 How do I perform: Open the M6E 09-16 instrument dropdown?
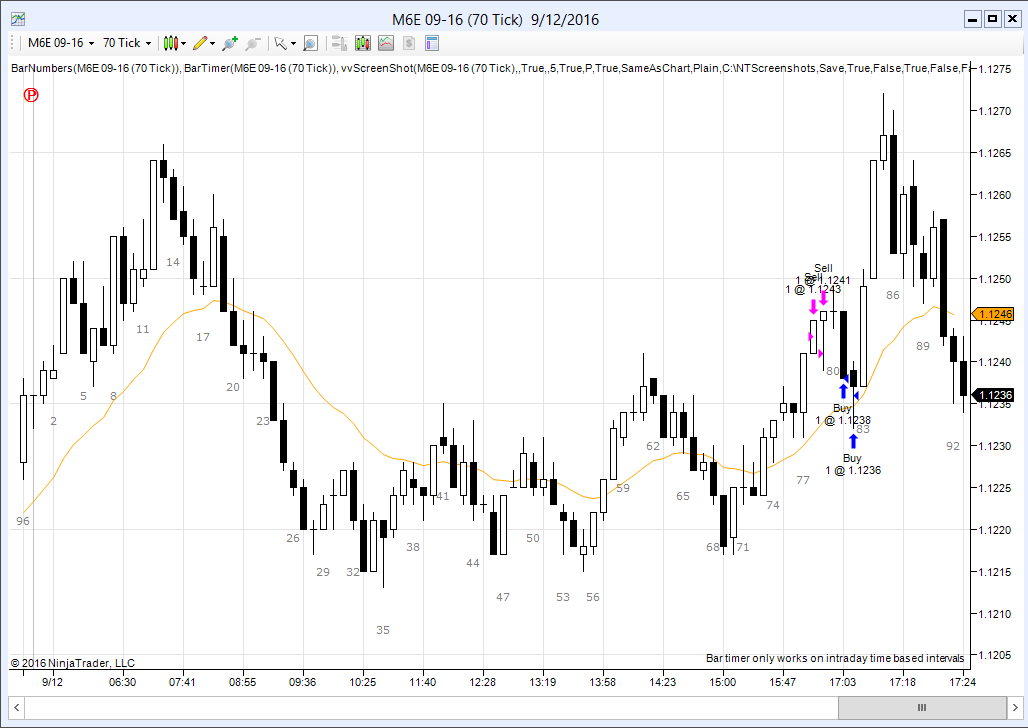(x=61, y=43)
